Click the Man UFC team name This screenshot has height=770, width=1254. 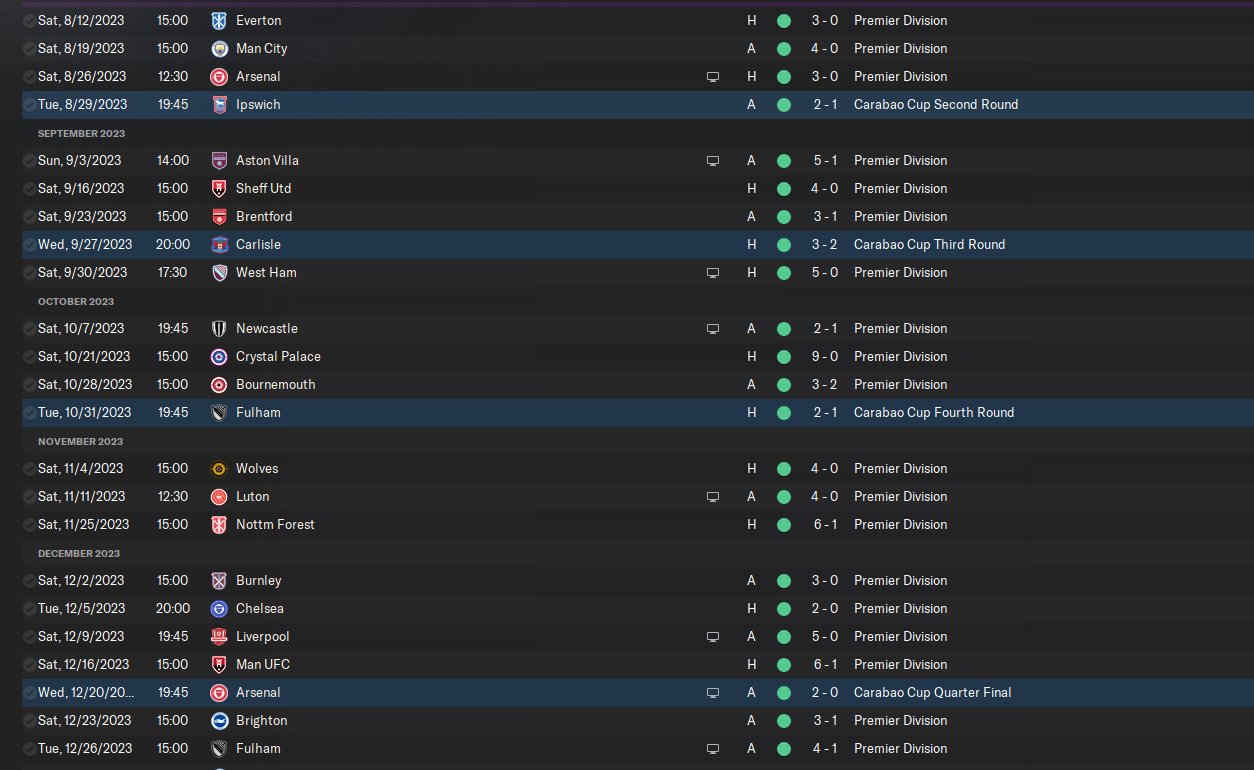[263, 664]
